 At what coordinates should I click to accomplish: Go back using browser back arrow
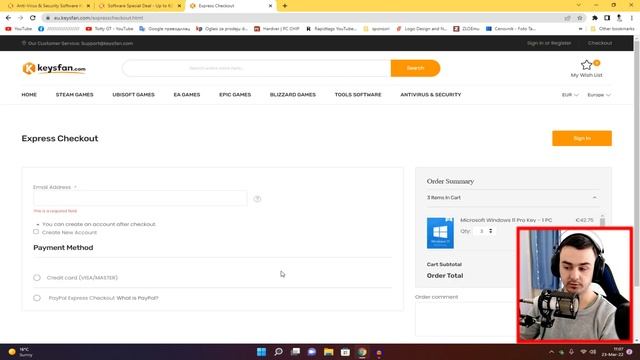9,18
